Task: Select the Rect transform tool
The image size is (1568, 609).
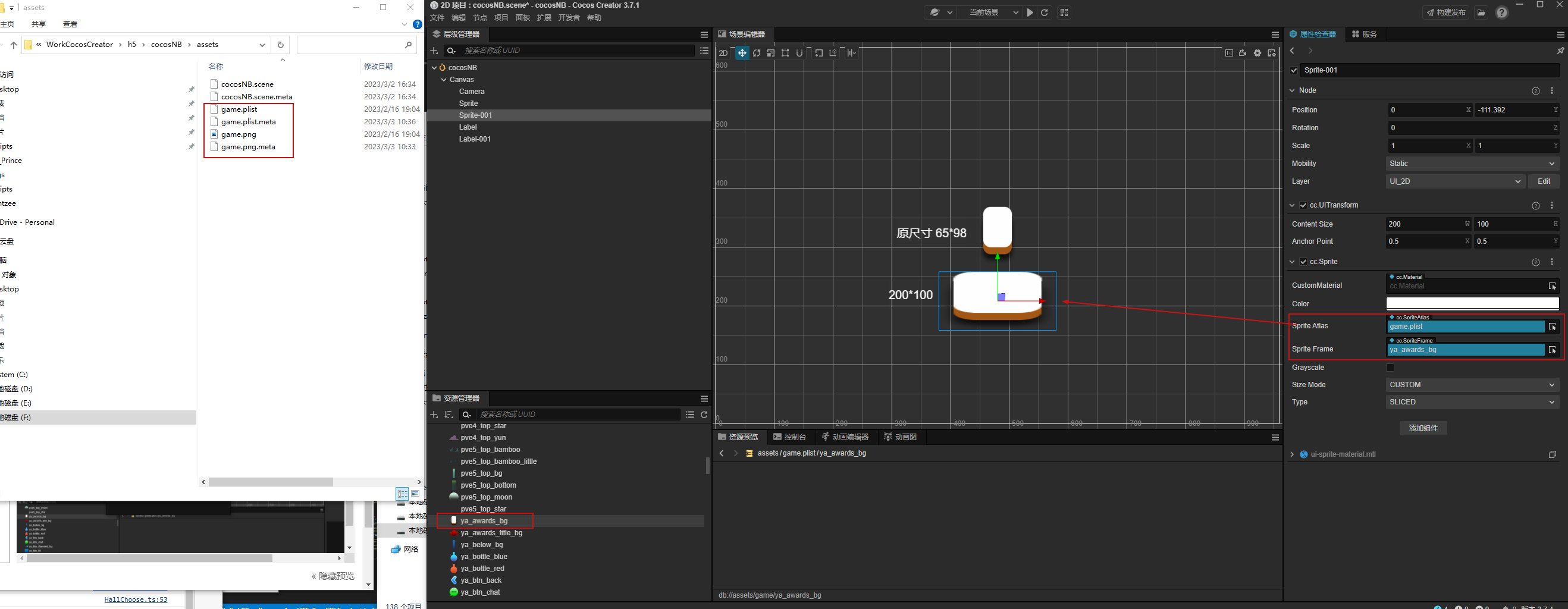Action: (x=785, y=54)
